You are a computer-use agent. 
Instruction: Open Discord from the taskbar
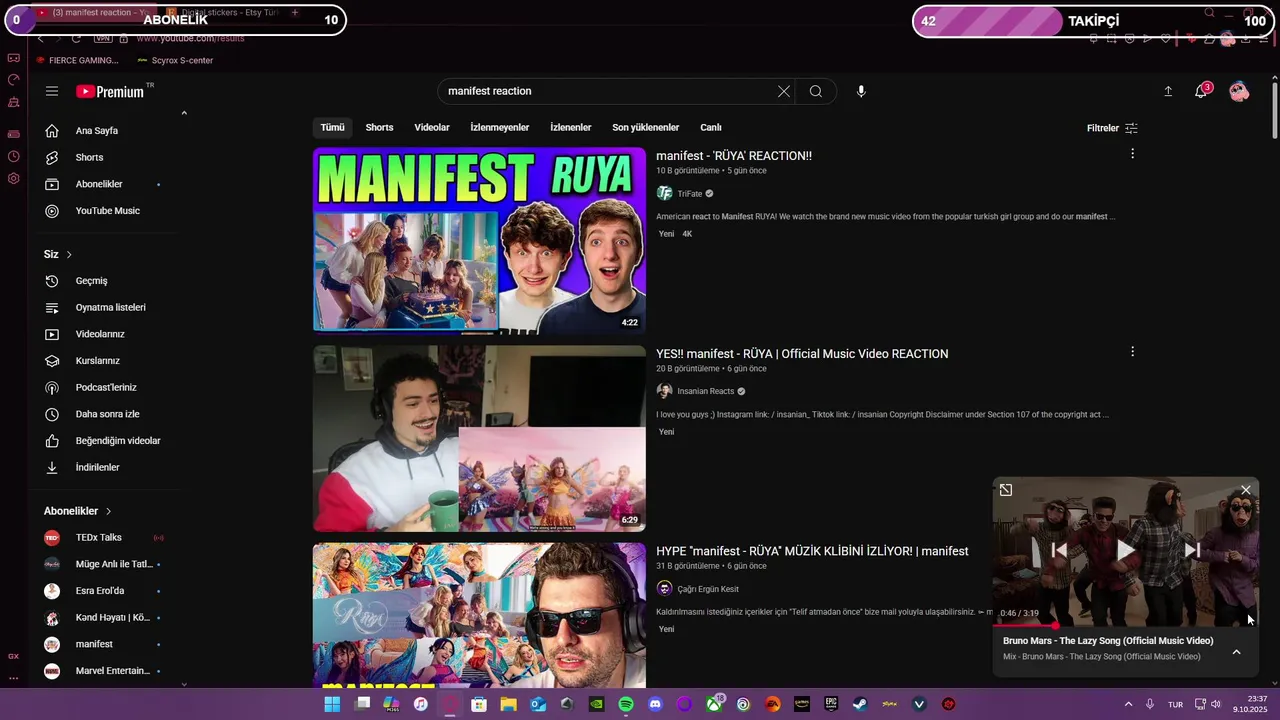coord(655,704)
